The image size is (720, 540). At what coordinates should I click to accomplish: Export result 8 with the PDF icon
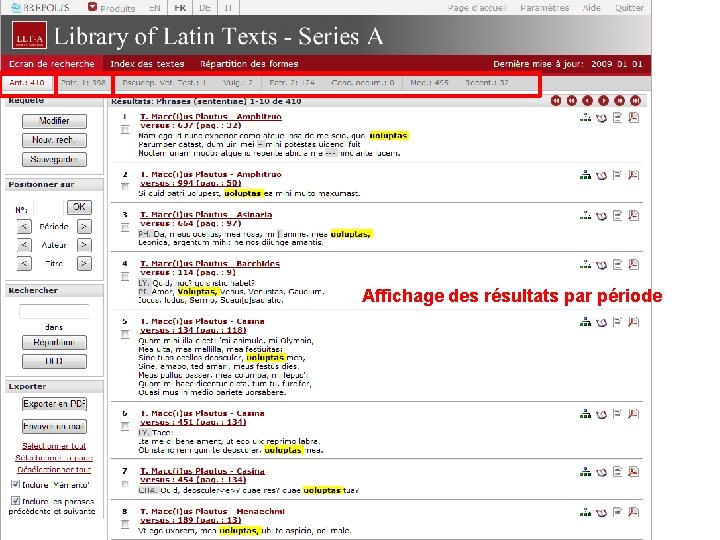pyautogui.click(x=634, y=512)
